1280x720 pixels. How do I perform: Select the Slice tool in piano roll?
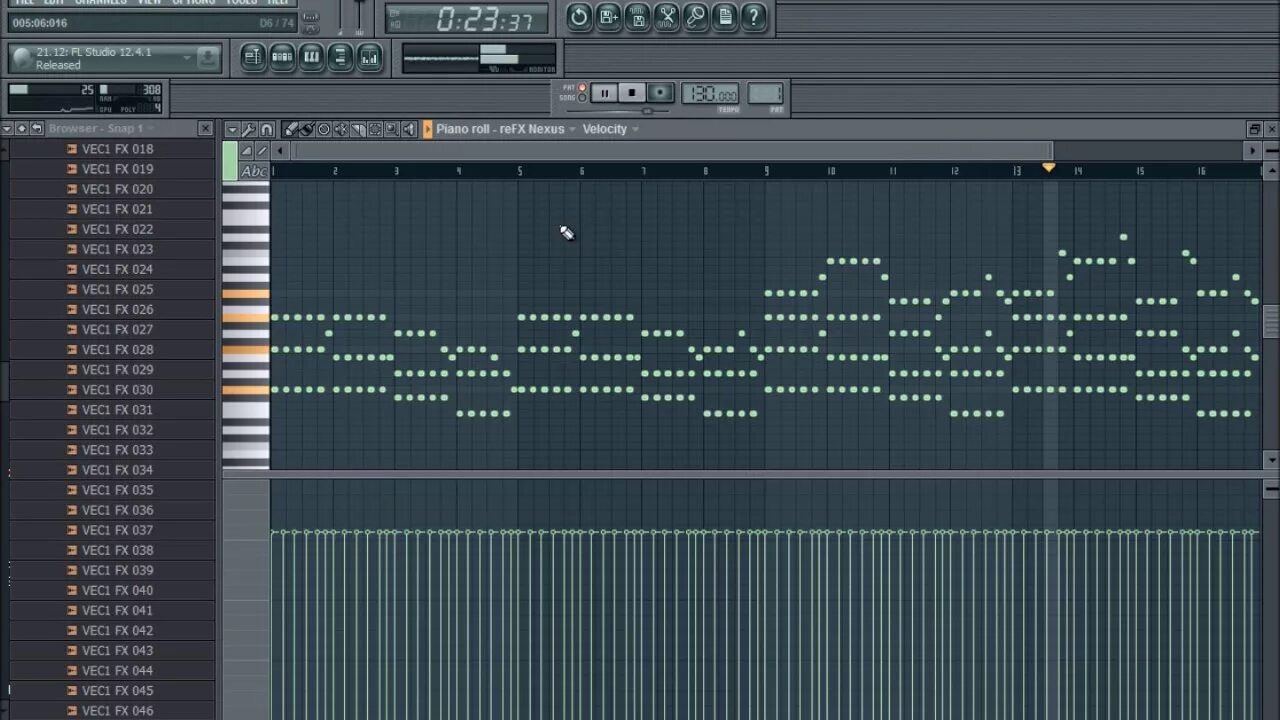click(358, 129)
